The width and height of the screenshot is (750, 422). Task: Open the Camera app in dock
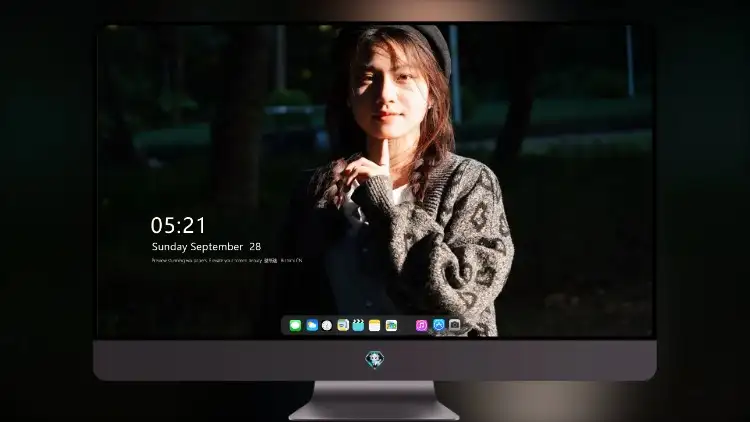pyautogui.click(x=455, y=325)
